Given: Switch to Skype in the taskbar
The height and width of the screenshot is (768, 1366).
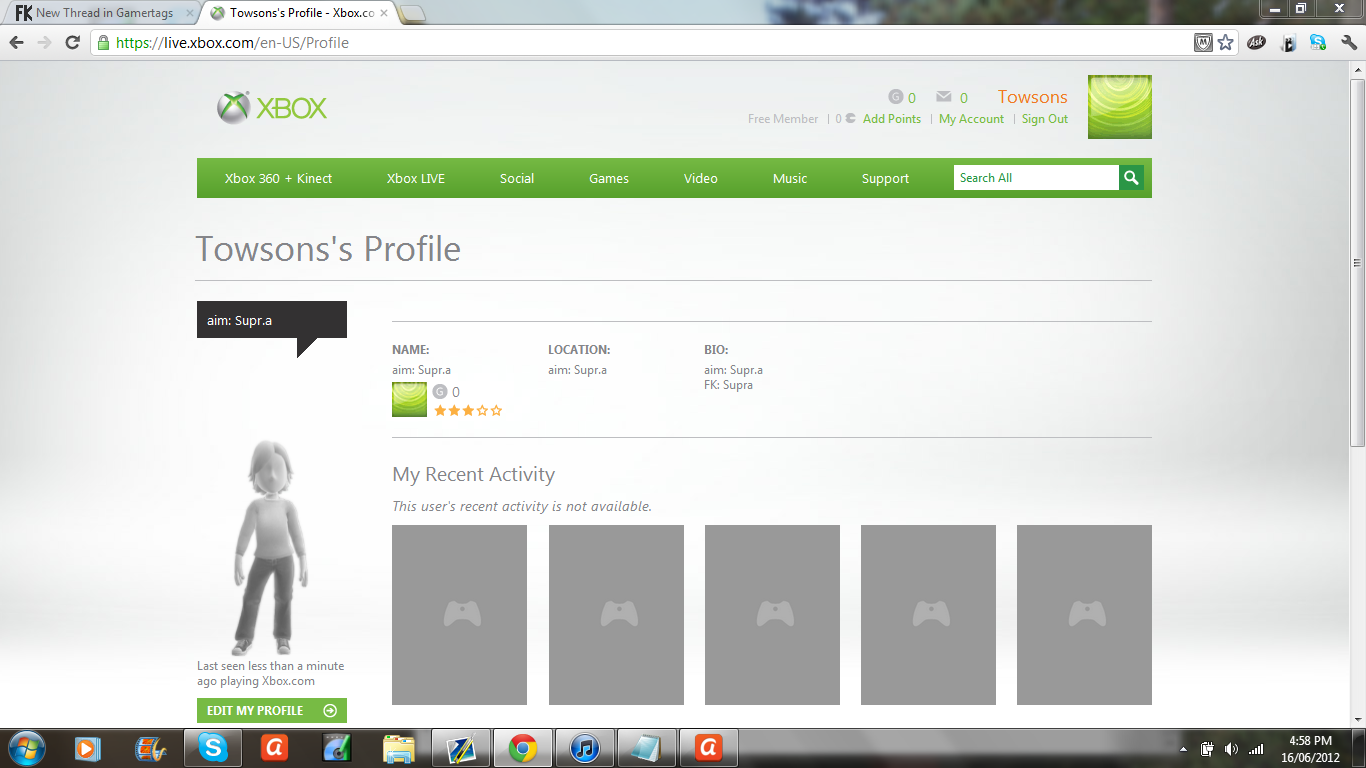Looking at the screenshot, I should [x=212, y=748].
